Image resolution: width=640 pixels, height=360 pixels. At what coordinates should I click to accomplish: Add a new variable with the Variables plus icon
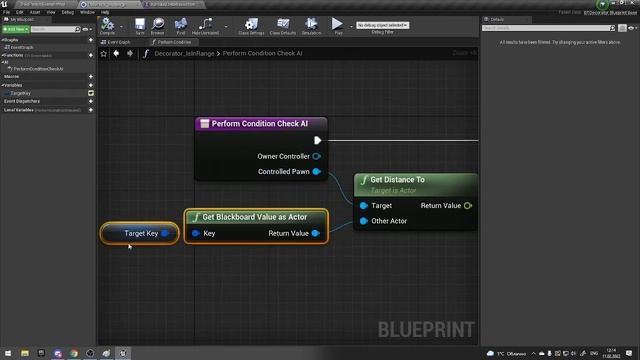click(91, 85)
